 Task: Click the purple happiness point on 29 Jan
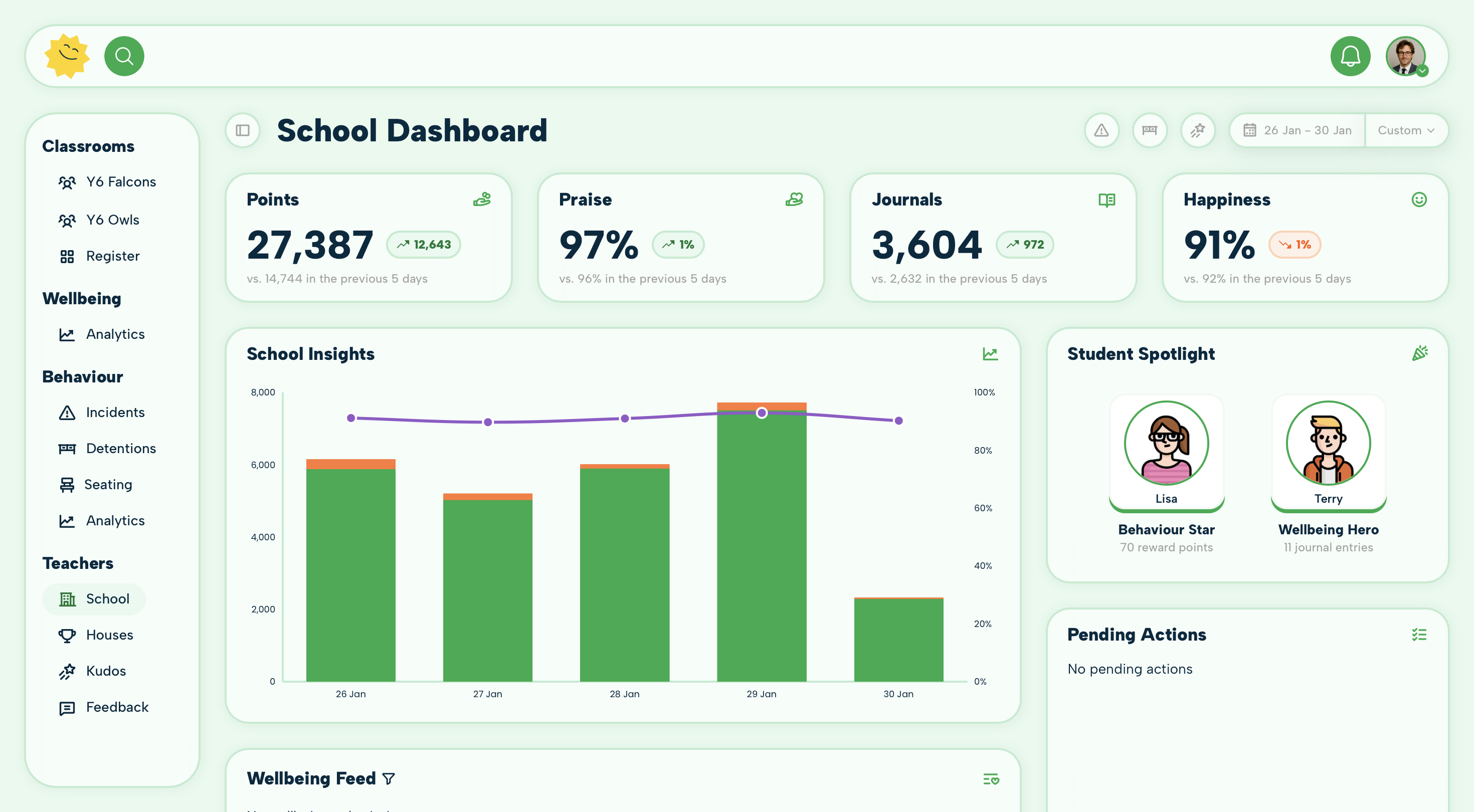click(x=762, y=412)
